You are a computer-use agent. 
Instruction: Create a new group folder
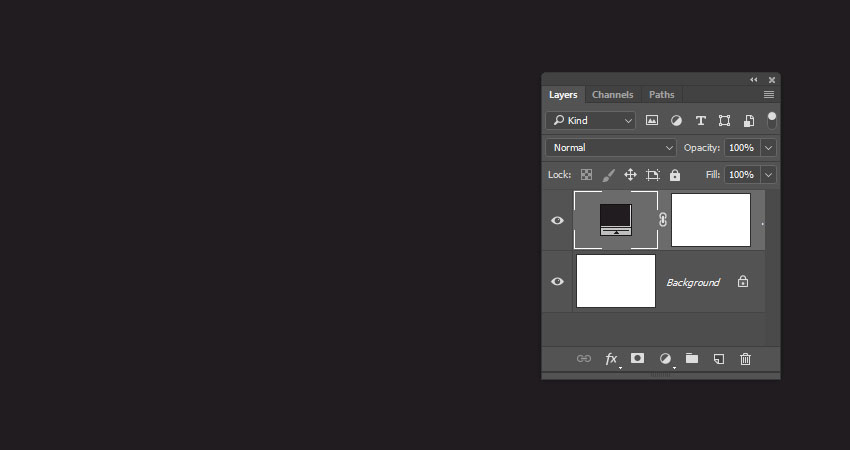click(x=692, y=359)
